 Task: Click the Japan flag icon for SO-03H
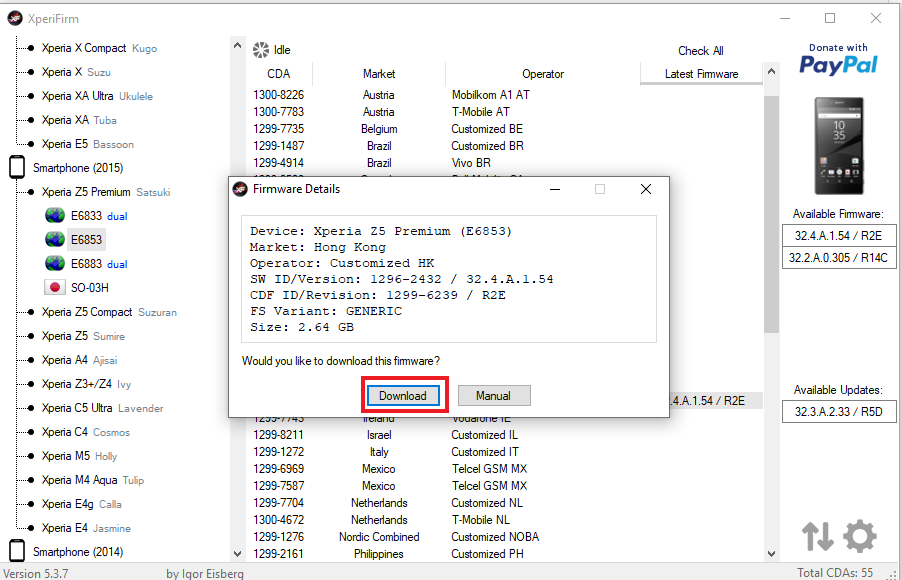[x=55, y=288]
